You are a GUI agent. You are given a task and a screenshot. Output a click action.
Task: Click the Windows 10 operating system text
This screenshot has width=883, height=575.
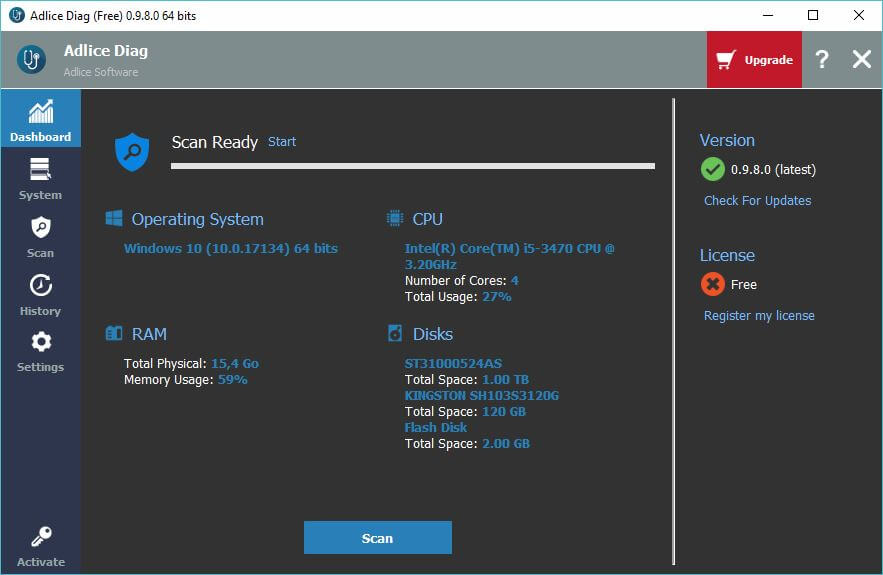231,248
